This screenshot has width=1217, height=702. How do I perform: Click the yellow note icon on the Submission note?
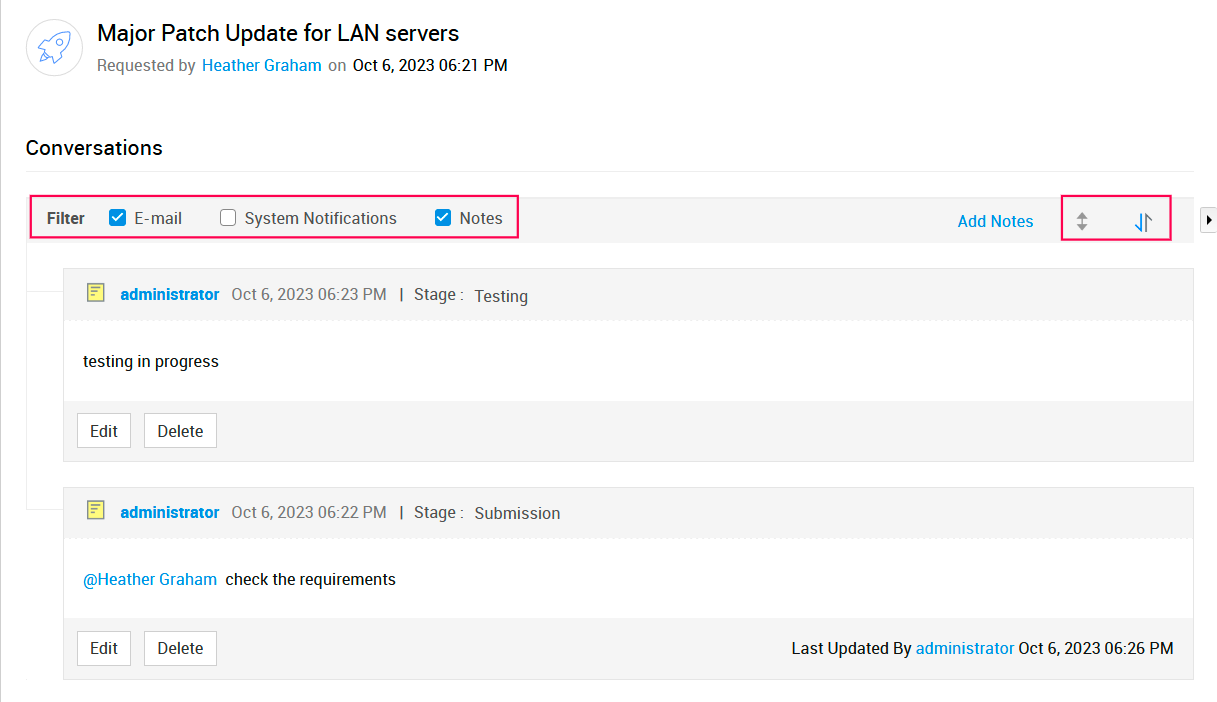[96, 511]
